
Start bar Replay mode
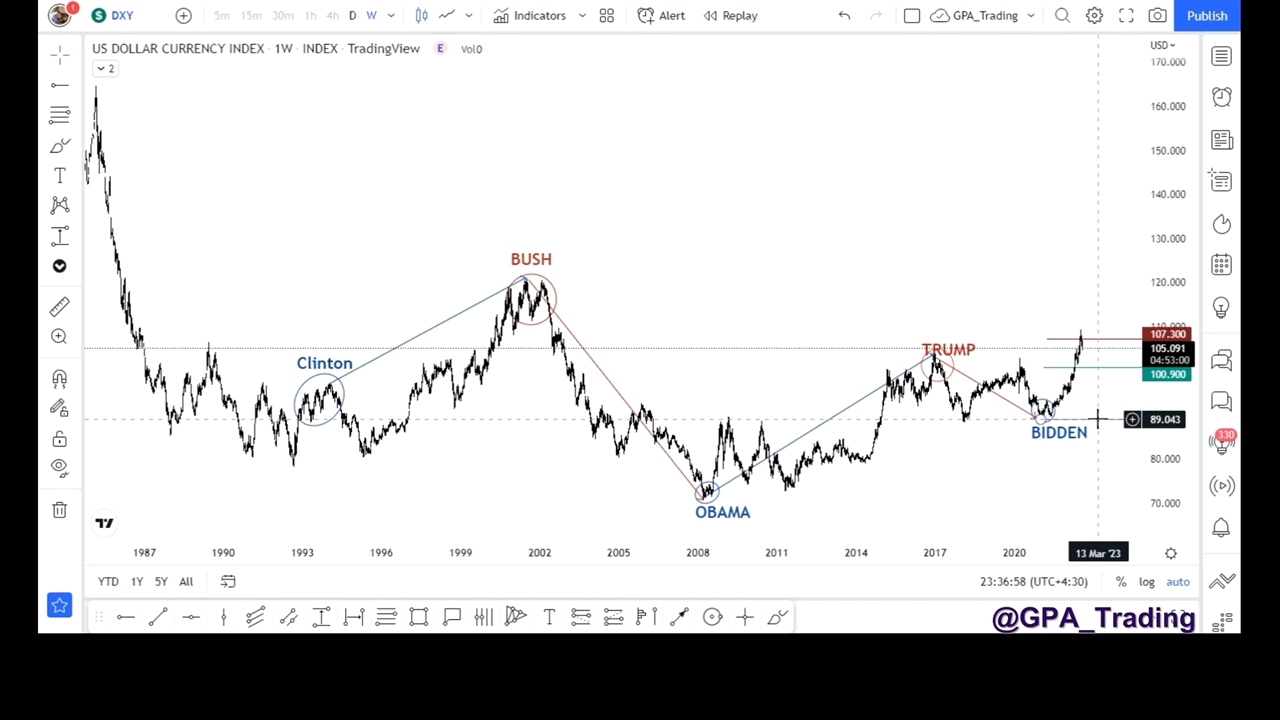(730, 16)
